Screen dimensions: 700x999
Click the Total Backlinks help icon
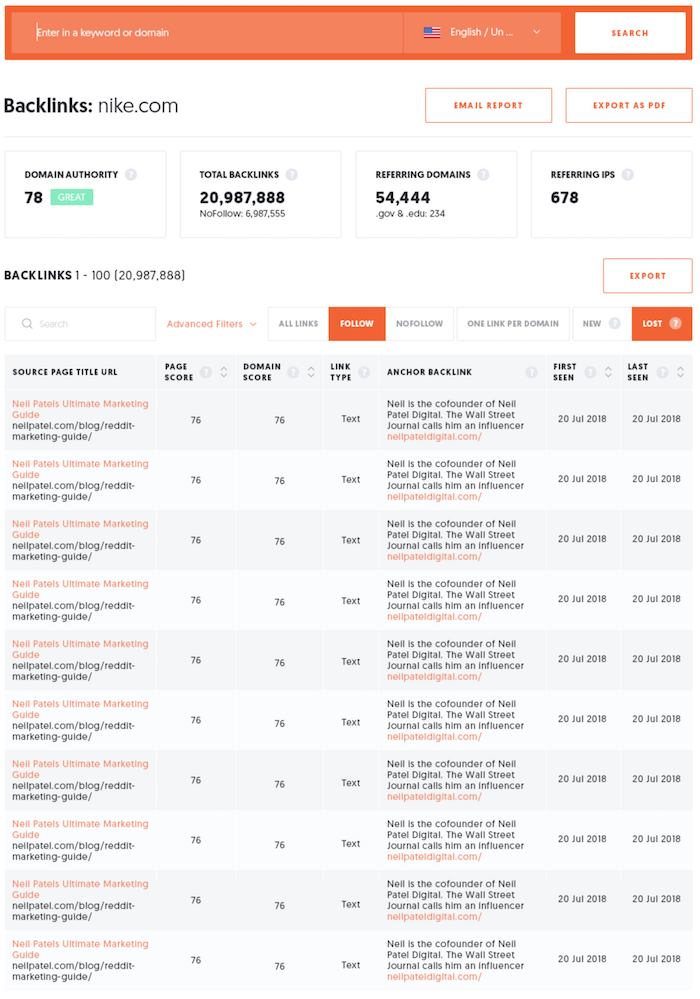tap(292, 175)
